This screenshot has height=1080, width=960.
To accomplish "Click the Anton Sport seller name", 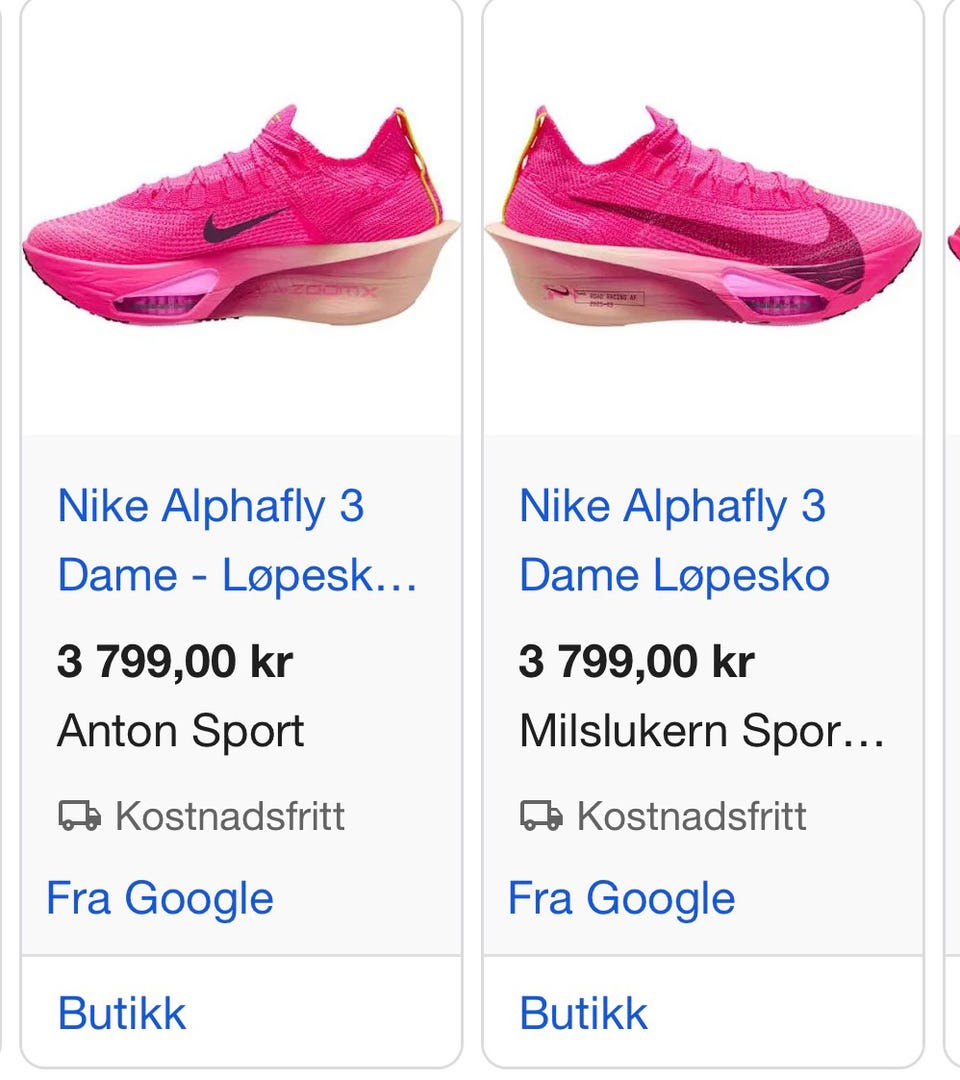I will pyautogui.click(x=180, y=731).
